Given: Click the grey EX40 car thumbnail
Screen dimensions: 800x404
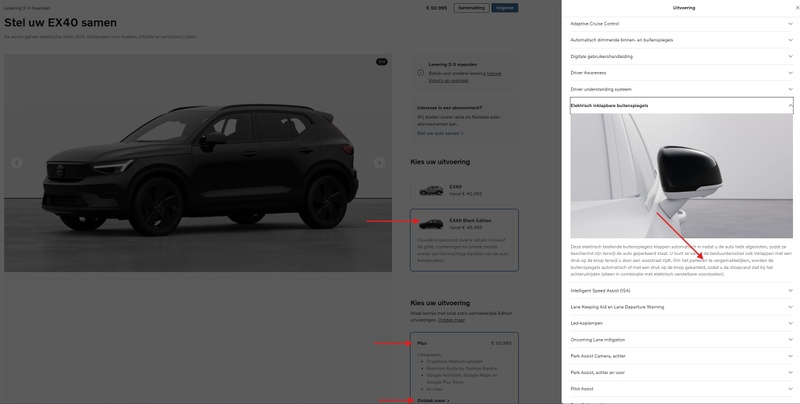Looking at the screenshot, I should (x=431, y=190).
